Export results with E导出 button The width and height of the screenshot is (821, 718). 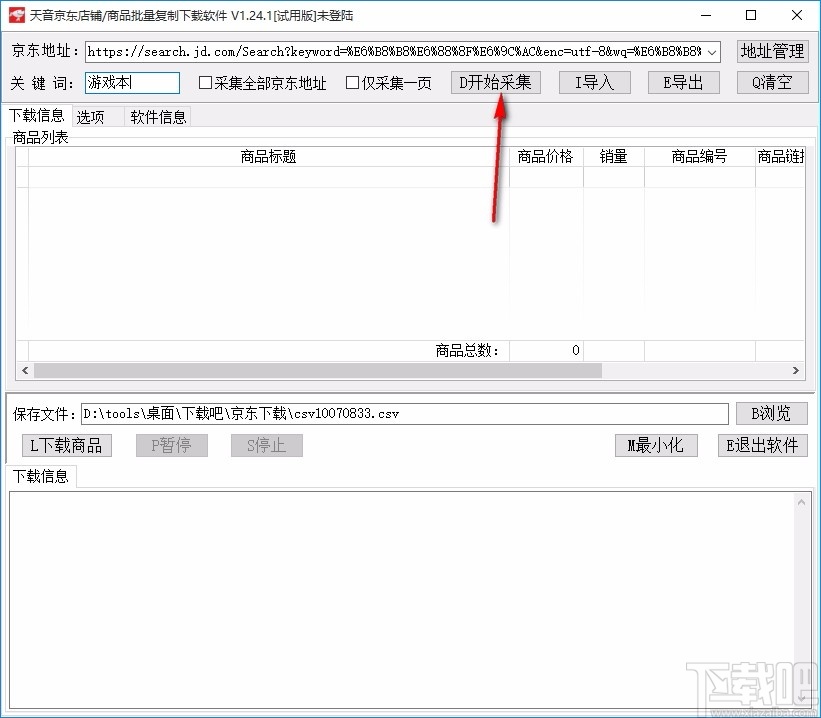pos(683,83)
